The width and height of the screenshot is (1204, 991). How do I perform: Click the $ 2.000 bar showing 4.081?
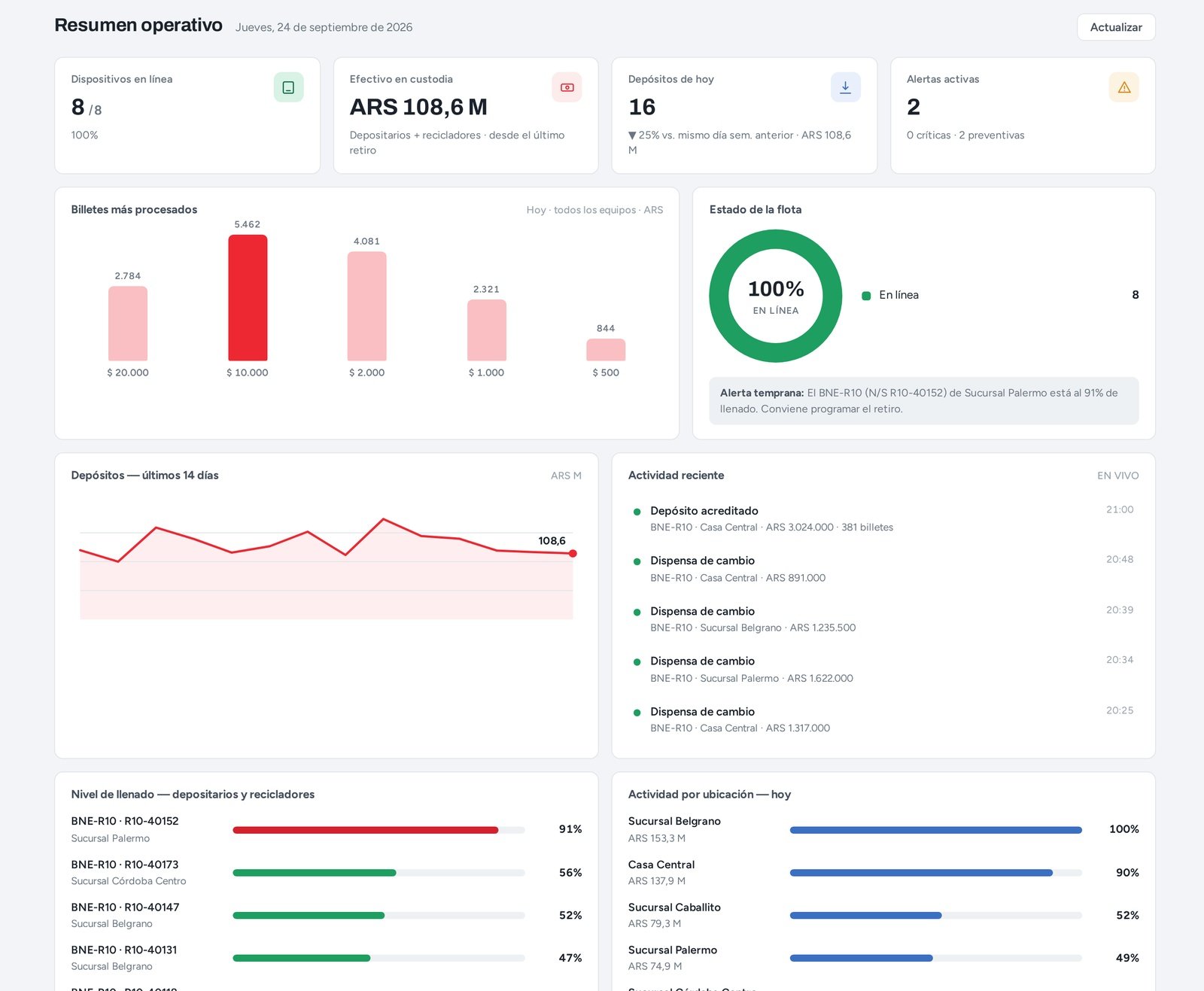click(366, 306)
